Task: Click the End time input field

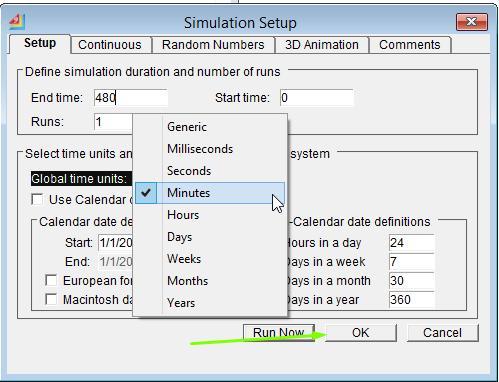Action: (131, 98)
